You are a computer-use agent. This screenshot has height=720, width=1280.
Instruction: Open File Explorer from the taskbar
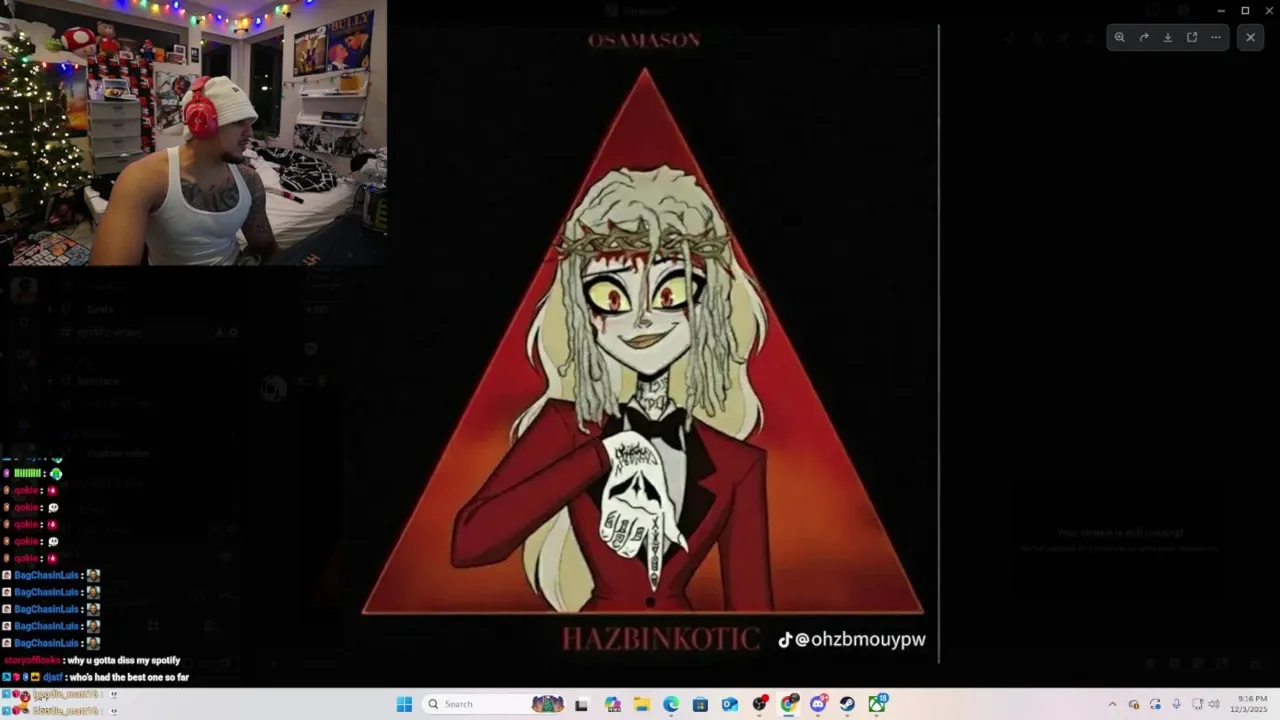click(642, 704)
